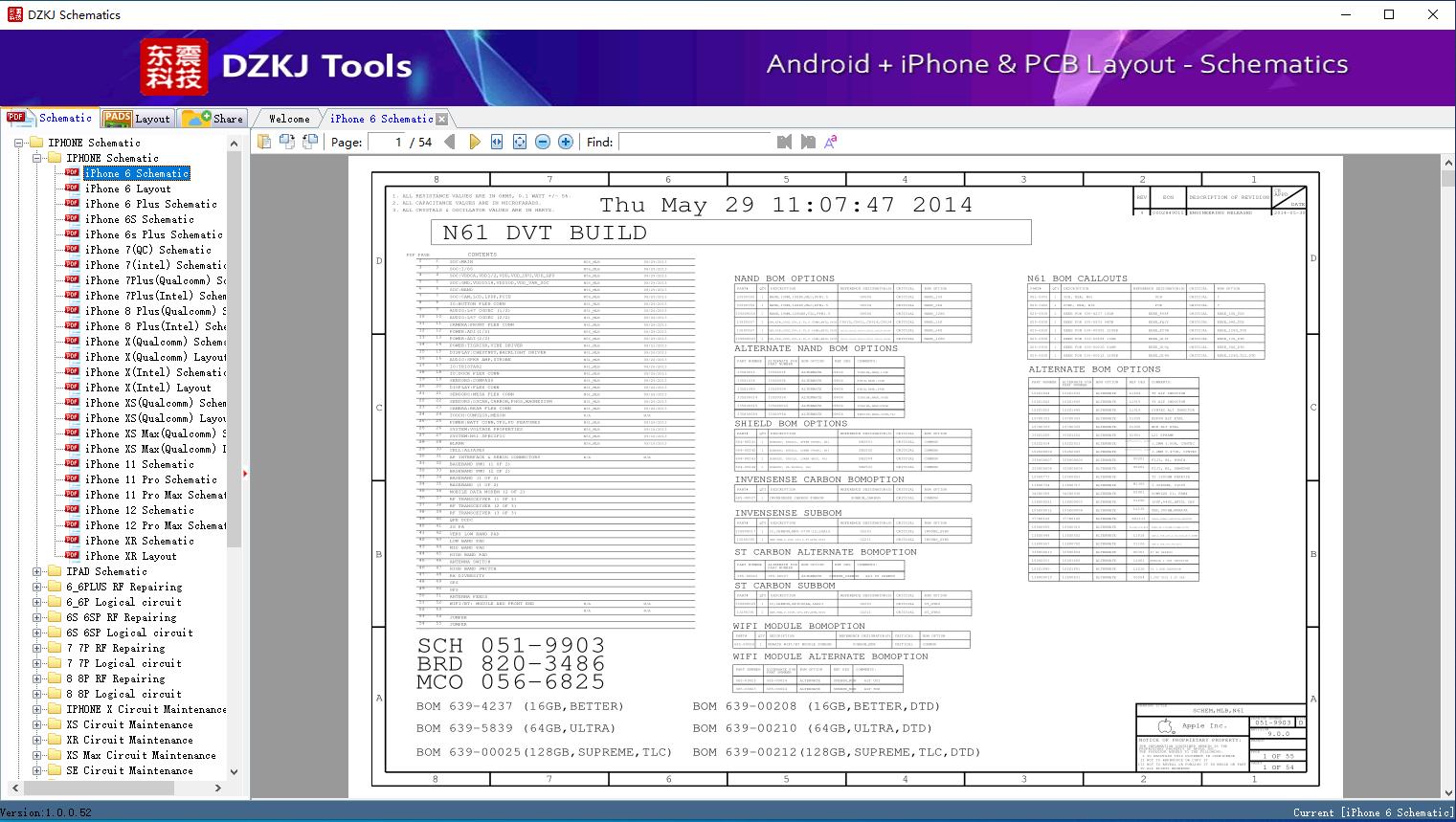This screenshot has width=1456, height=822.
Task: Select iPhone 12 Schematic
Action: 139,510
